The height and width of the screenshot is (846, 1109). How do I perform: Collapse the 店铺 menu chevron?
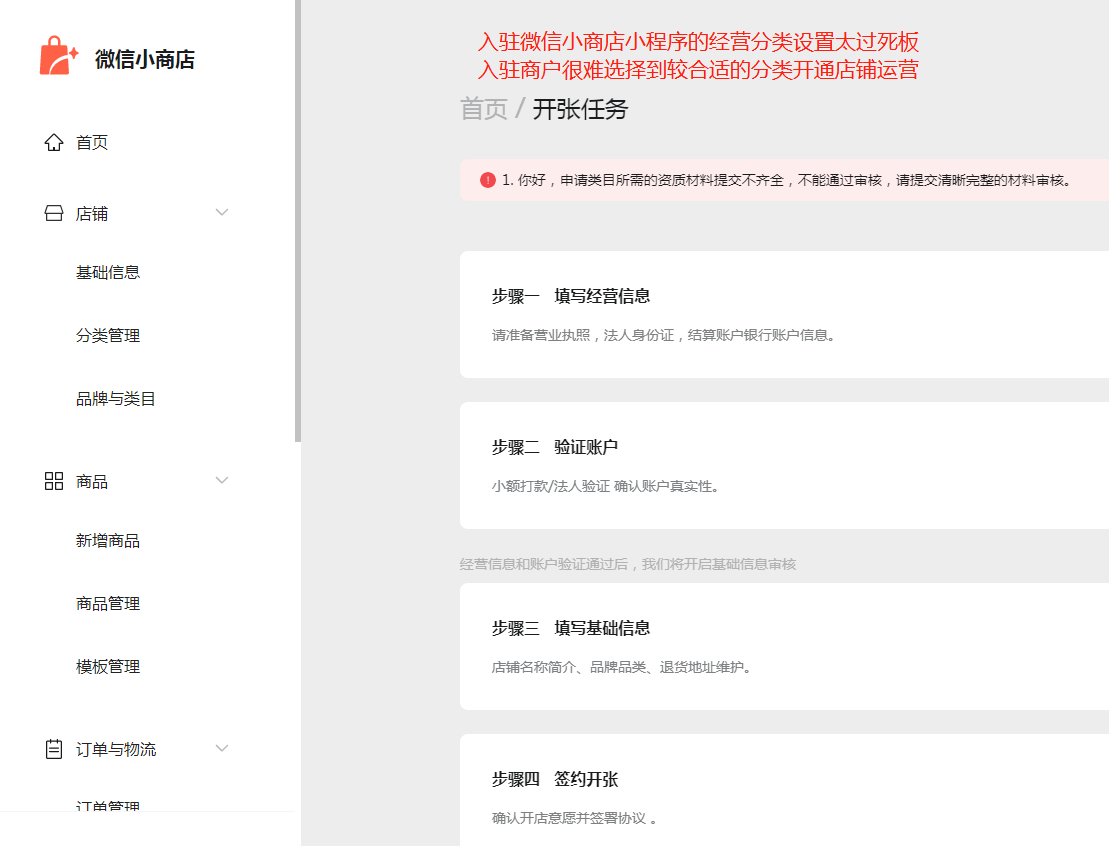coord(222,212)
